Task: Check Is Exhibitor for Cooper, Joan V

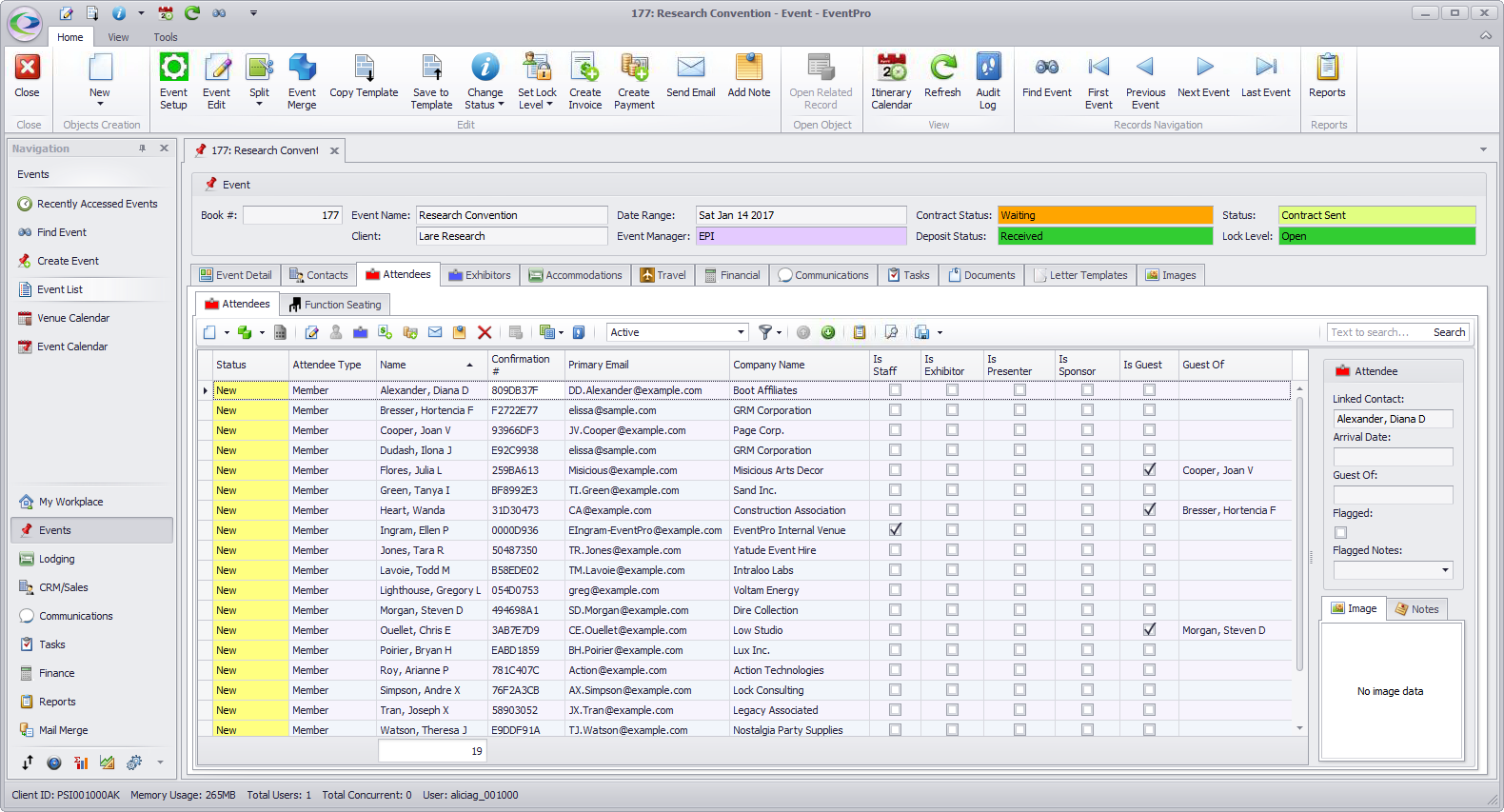Action: (x=952, y=430)
